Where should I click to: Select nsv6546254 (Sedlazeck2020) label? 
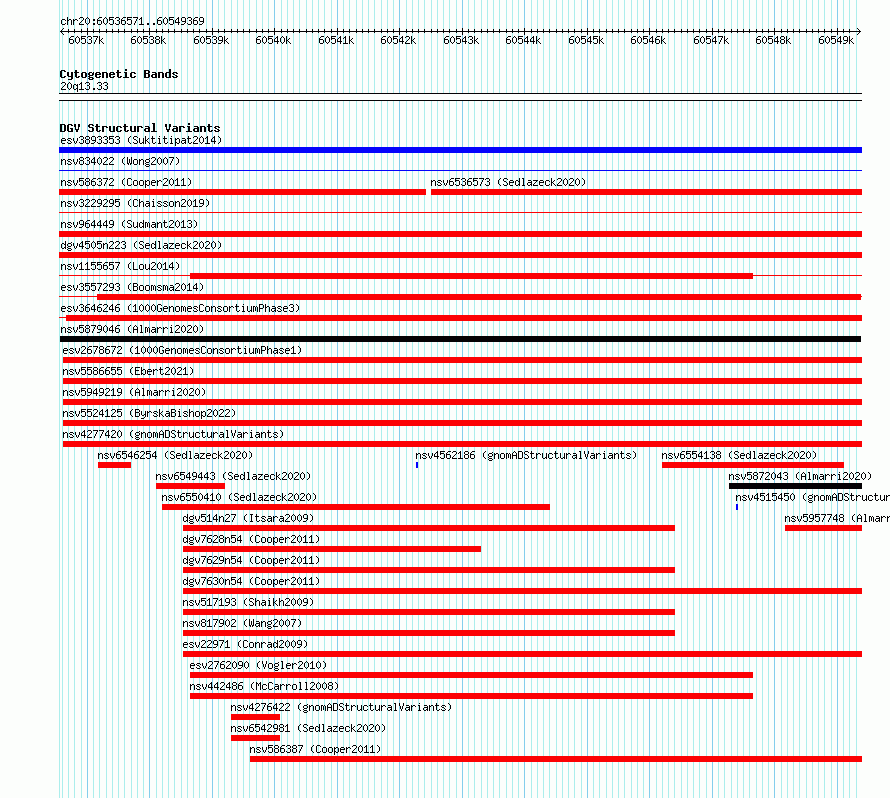(x=175, y=455)
